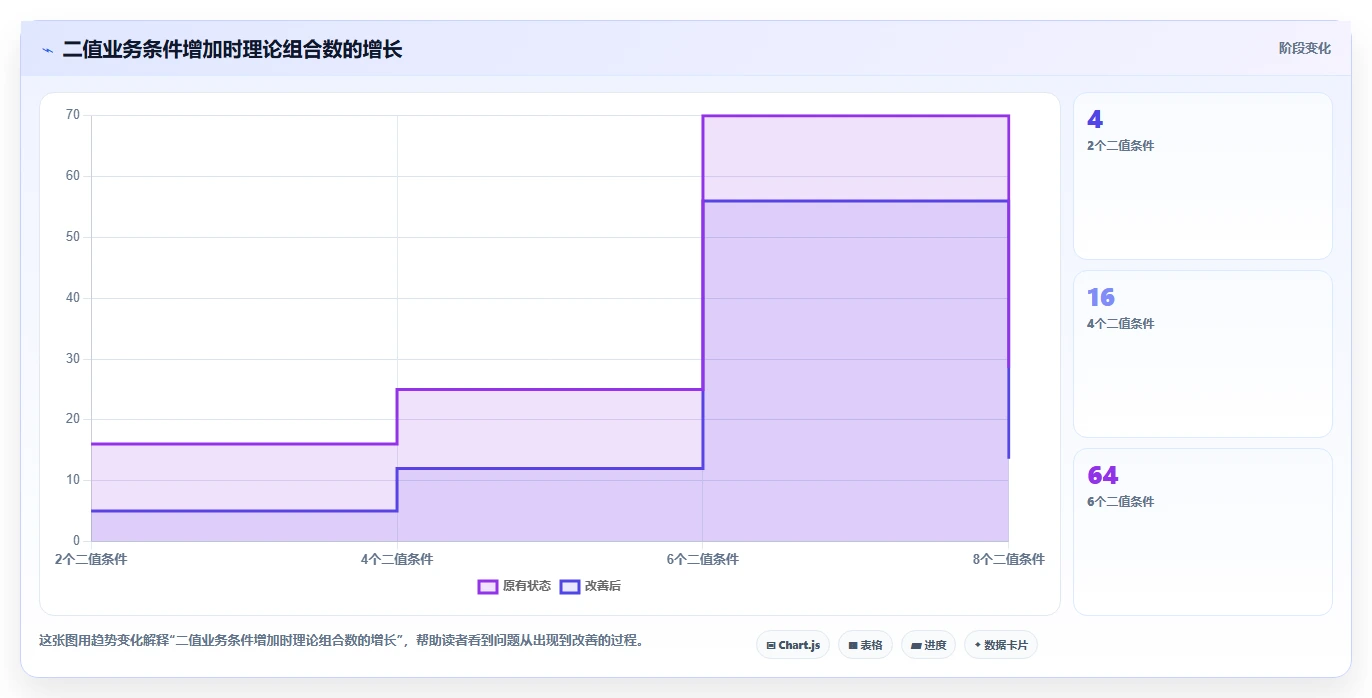Click the y-axis value 60
The height and width of the screenshot is (698, 1372).
pyautogui.click(x=73, y=176)
